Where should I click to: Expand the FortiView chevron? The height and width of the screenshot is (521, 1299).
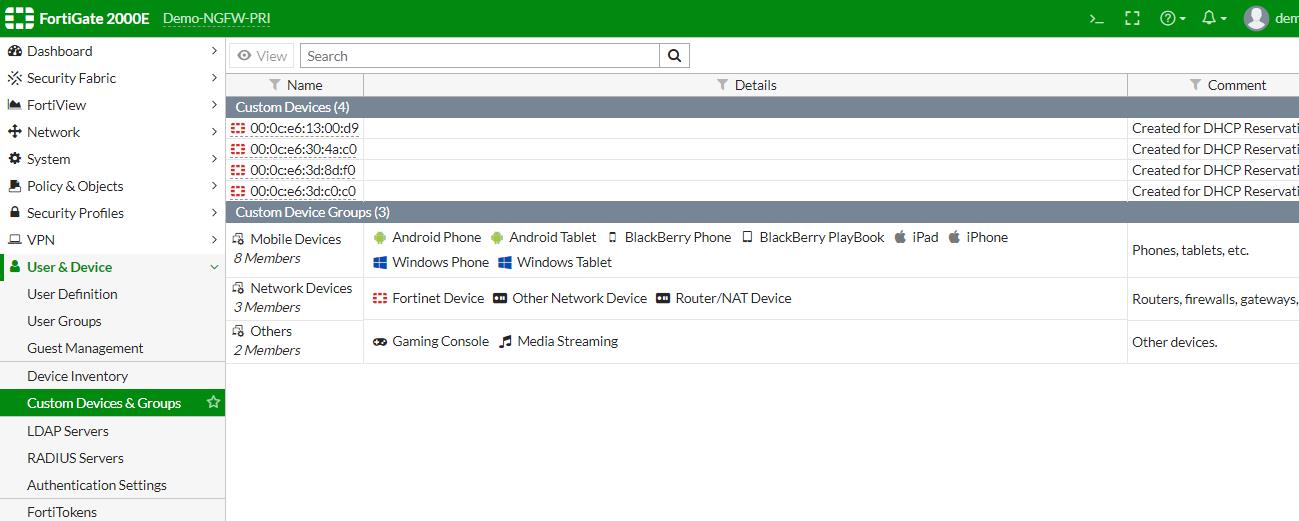tap(214, 105)
